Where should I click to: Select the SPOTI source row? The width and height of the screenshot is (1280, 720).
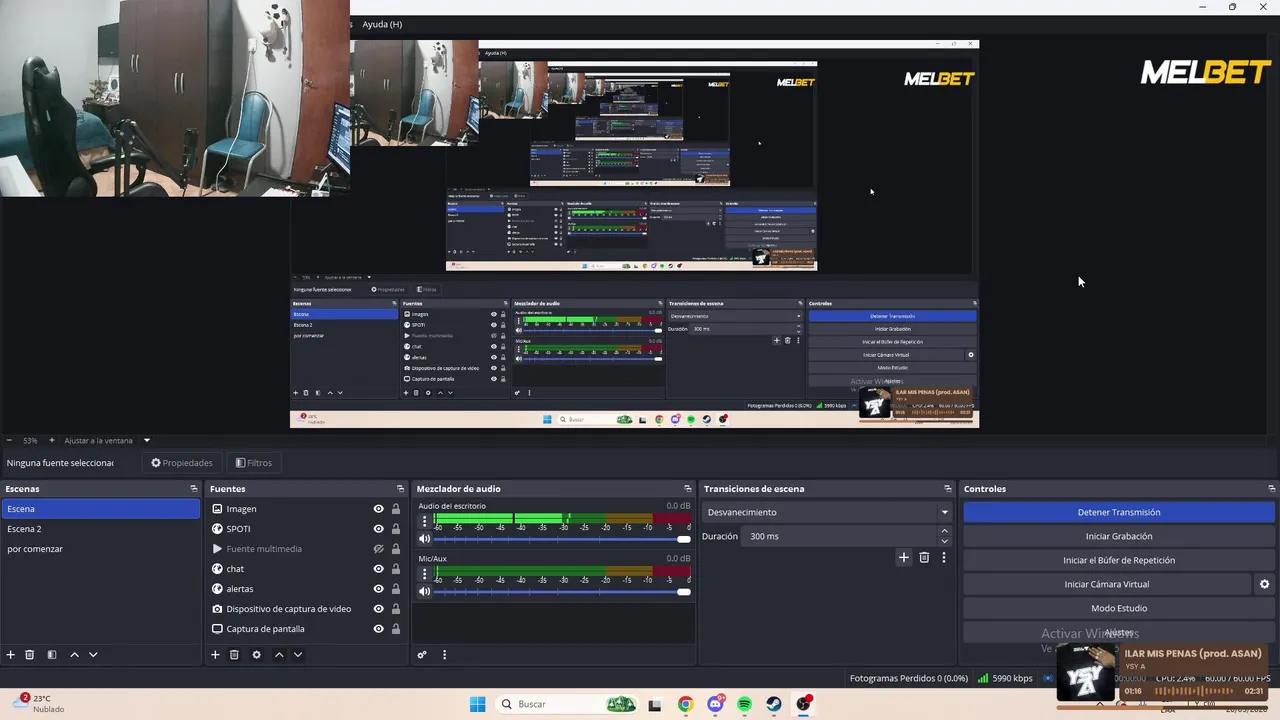click(x=305, y=529)
